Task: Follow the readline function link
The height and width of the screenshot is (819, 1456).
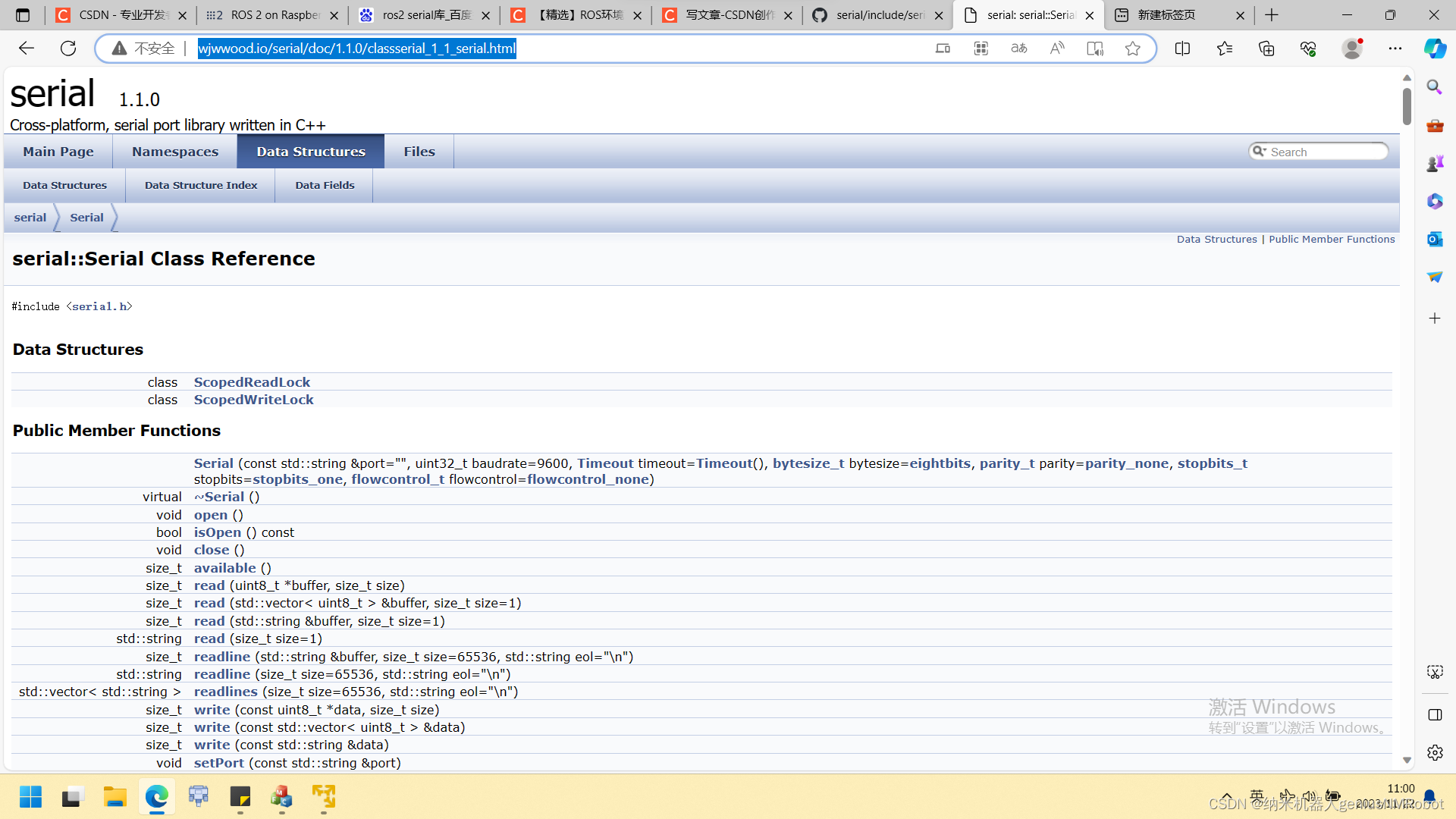Action: pos(221,657)
